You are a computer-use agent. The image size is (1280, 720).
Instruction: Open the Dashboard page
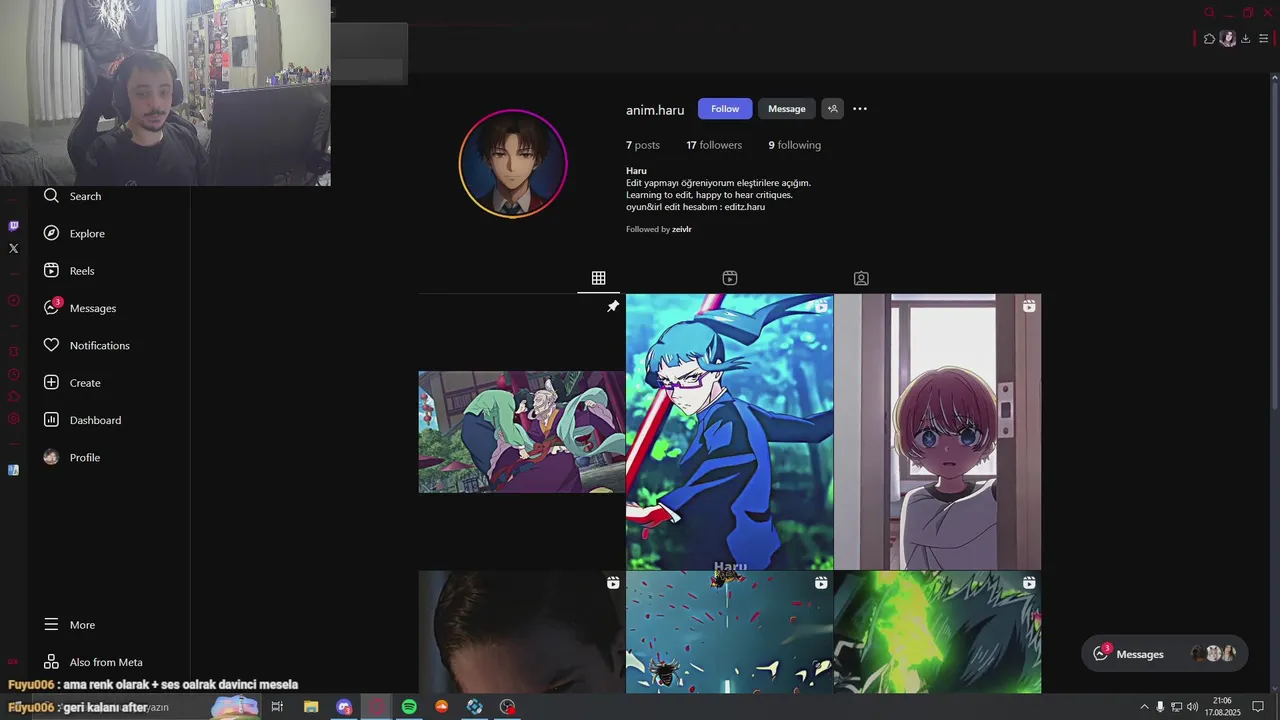pos(82,420)
